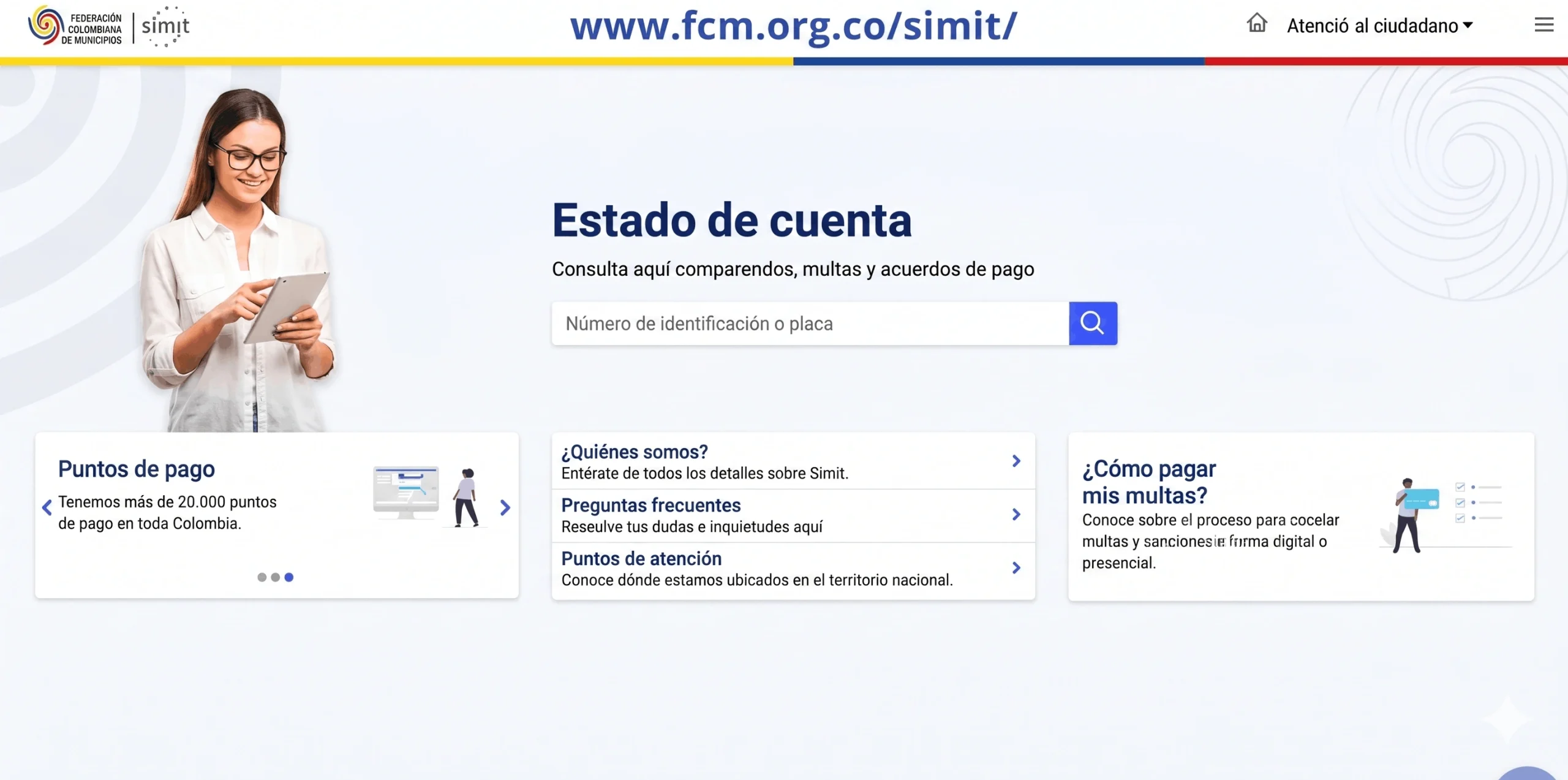1568x780 pixels.
Task: Click the computer illustration in Puntos de pago
Action: (406, 492)
